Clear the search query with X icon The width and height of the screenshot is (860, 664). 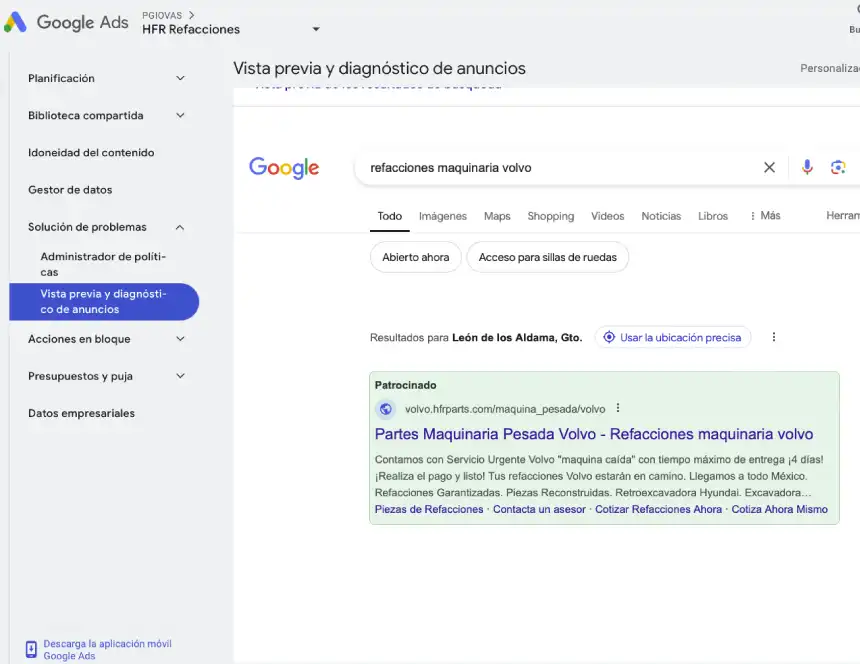click(769, 167)
